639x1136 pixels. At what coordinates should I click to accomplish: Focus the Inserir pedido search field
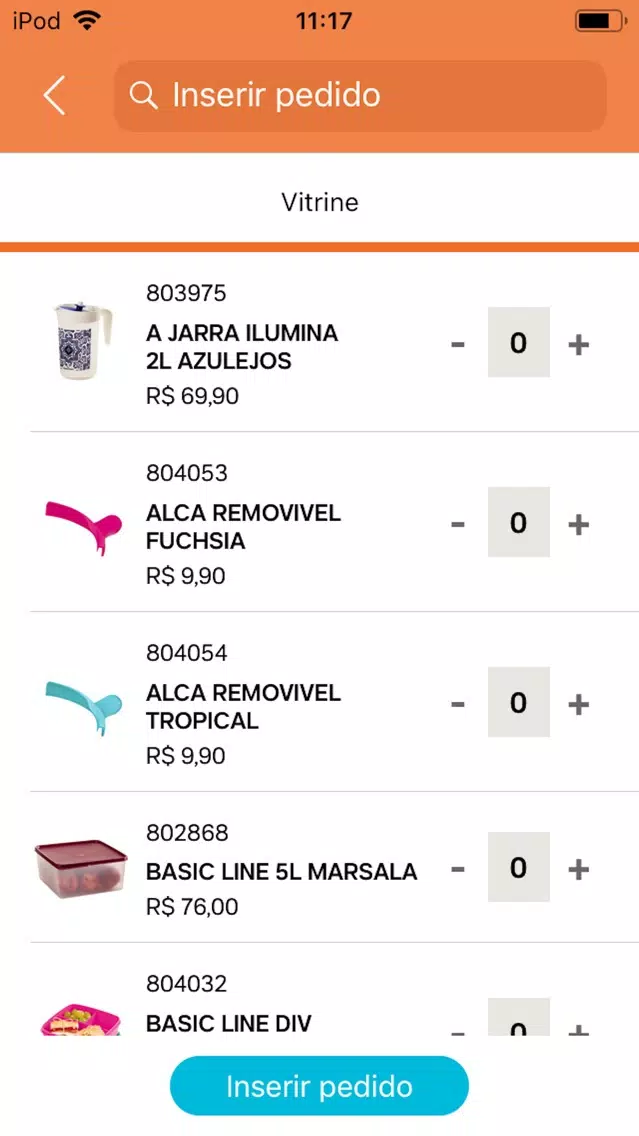coord(360,96)
